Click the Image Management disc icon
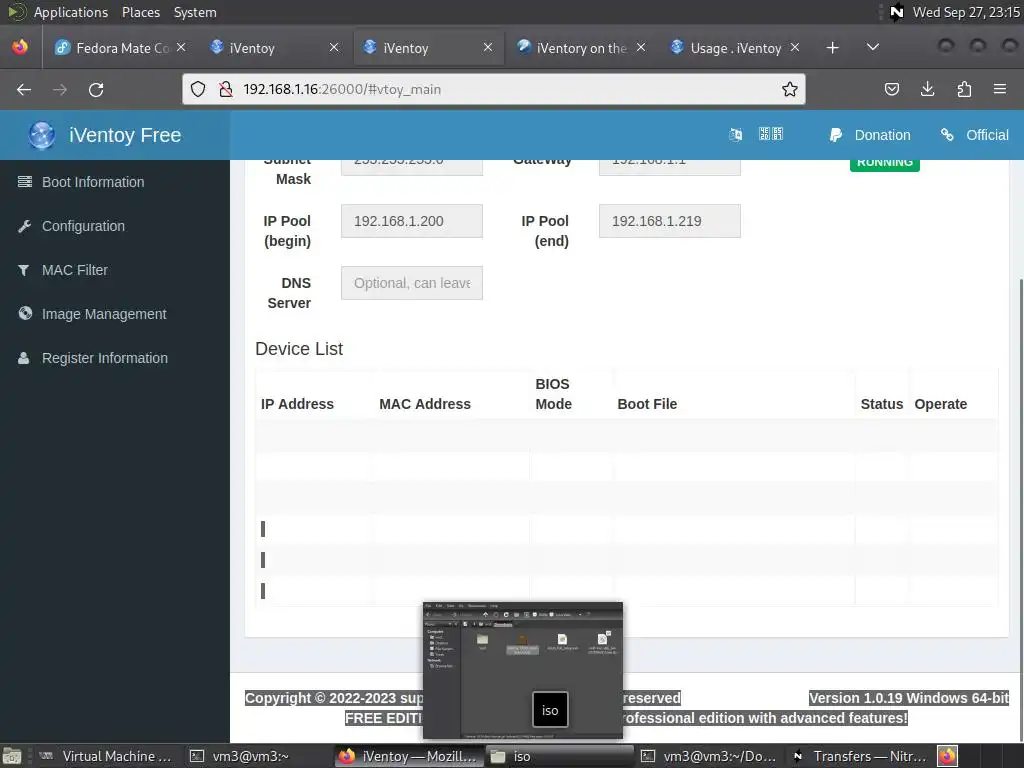1024x768 pixels. tap(25, 313)
